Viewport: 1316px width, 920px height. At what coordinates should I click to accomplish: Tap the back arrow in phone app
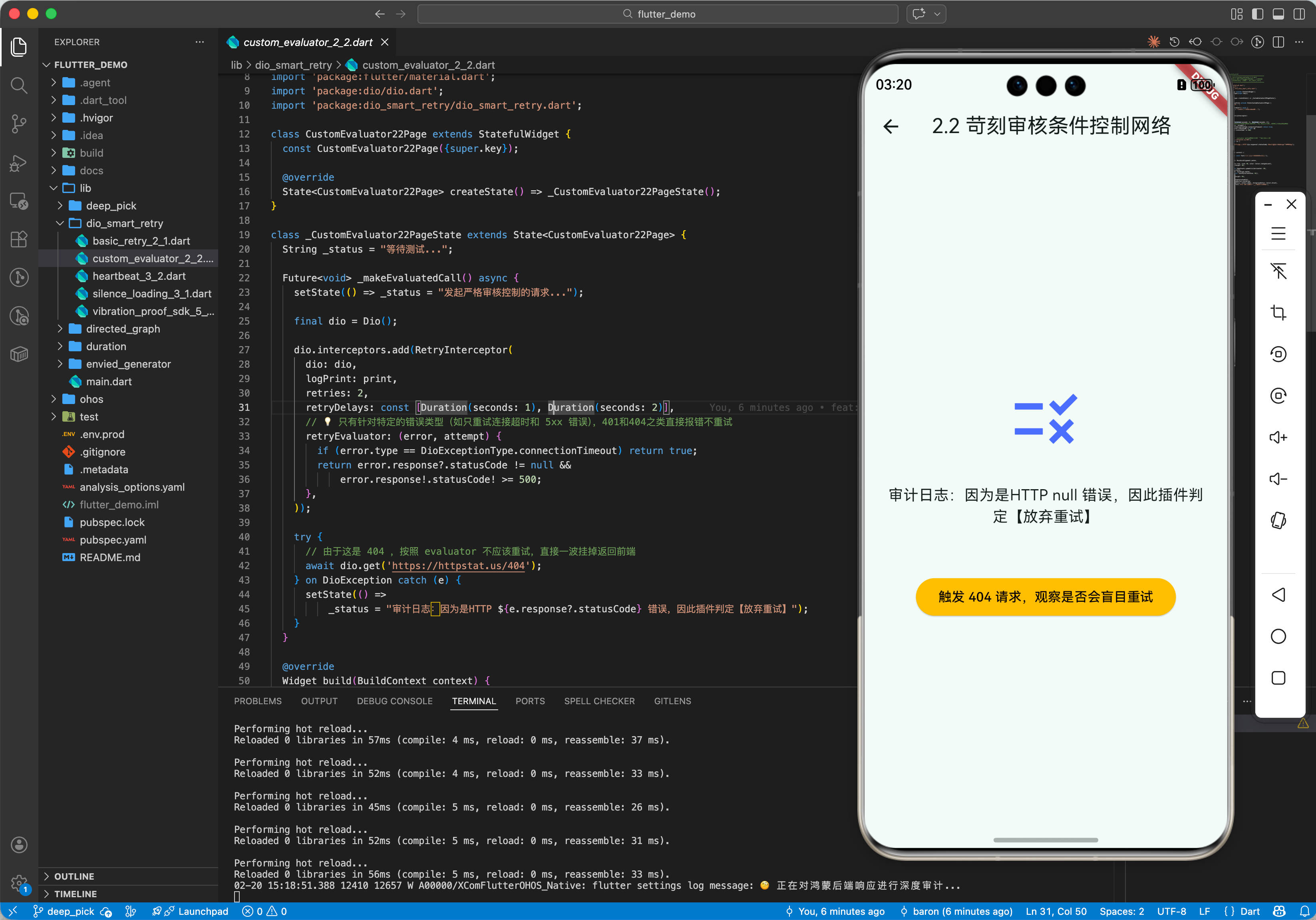pyautogui.click(x=891, y=126)
